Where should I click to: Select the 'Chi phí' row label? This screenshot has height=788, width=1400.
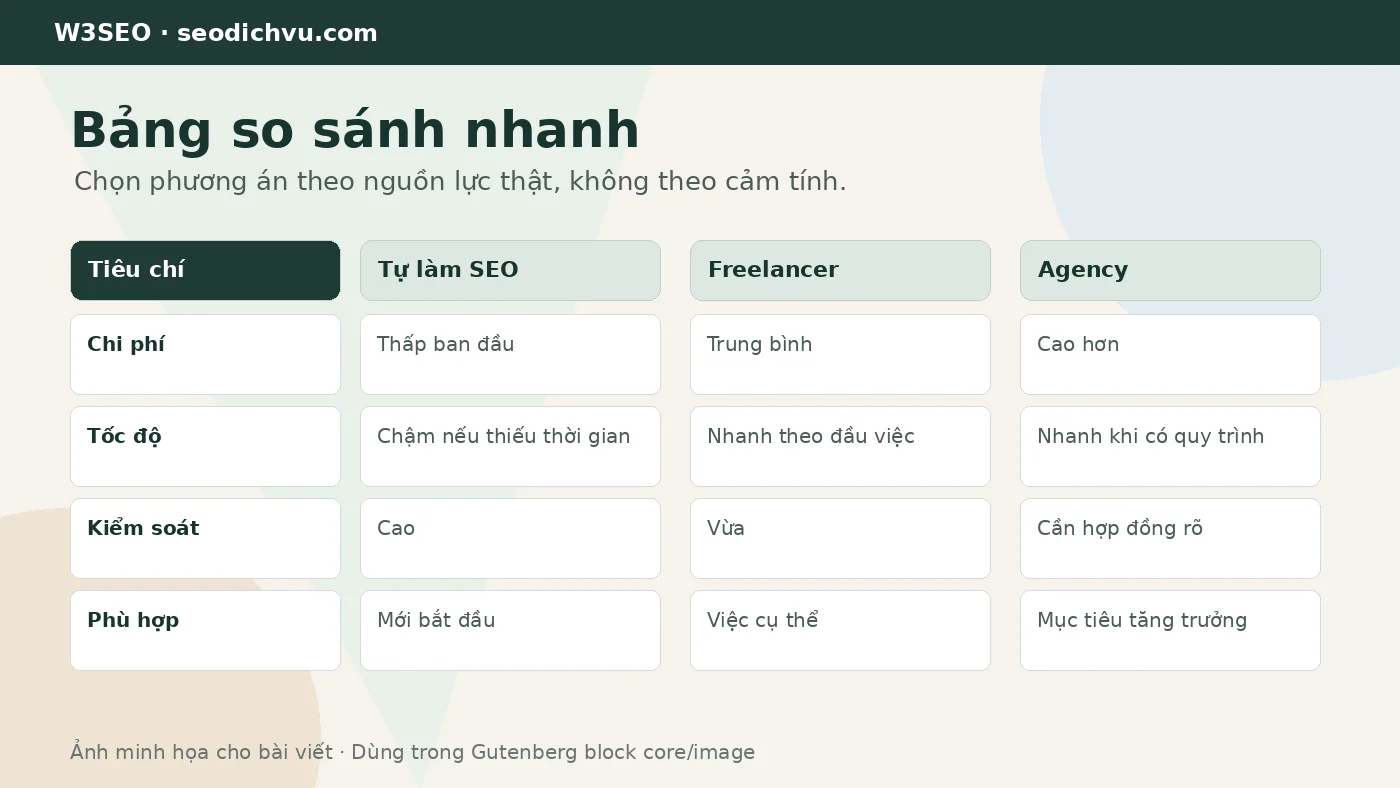[x=205, y=354]
